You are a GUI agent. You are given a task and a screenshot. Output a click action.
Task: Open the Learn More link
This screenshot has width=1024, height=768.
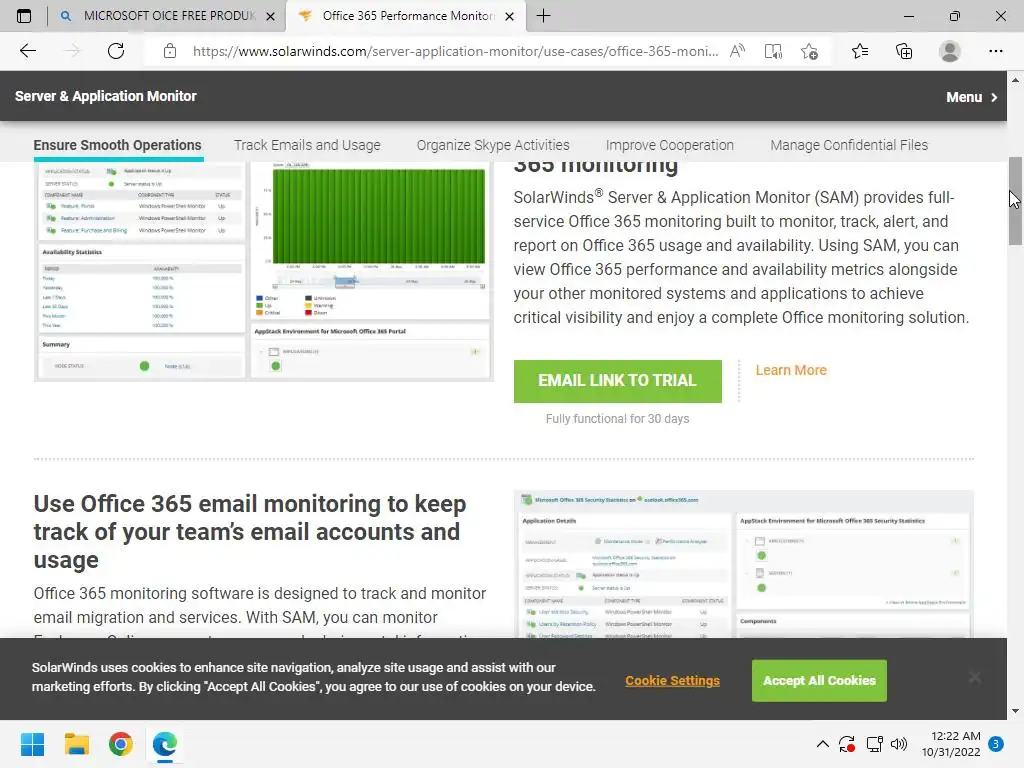point(791,370)
